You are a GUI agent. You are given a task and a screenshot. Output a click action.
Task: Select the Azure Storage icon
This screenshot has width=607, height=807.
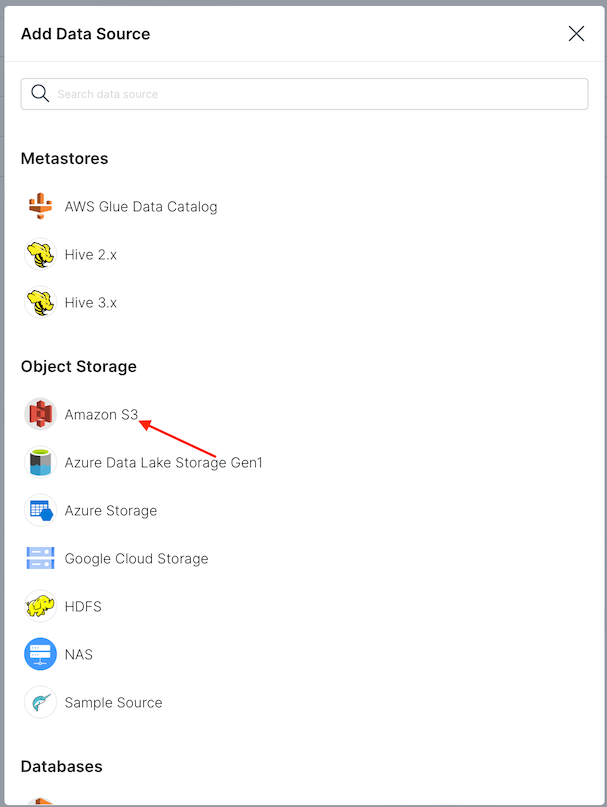coord(40,511)
